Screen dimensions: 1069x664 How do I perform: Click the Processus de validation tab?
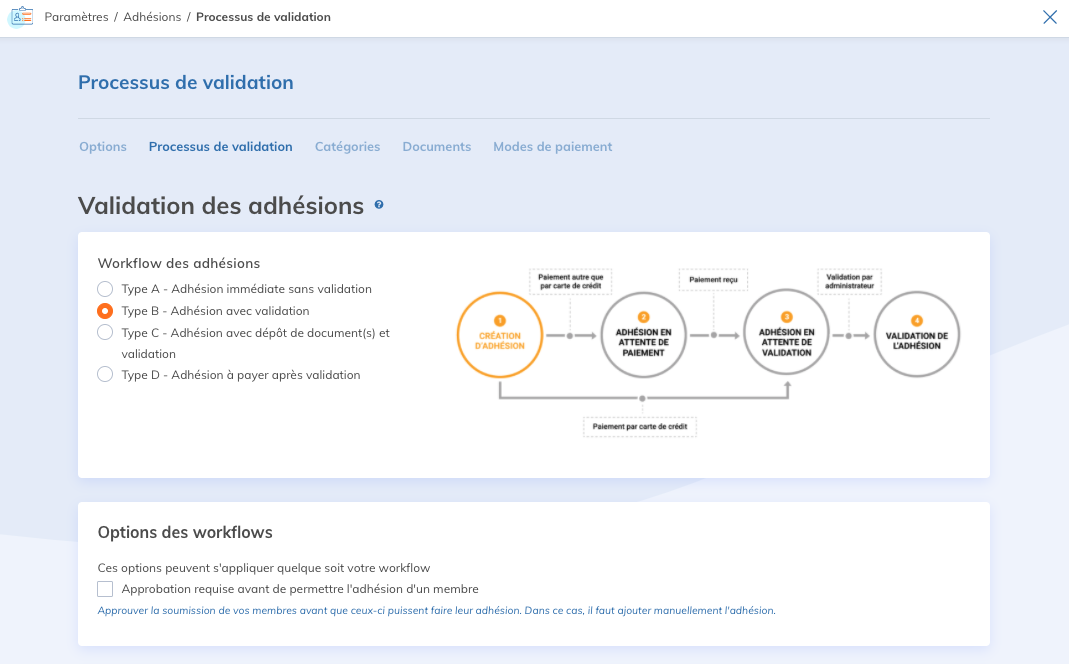pos(220,147)
